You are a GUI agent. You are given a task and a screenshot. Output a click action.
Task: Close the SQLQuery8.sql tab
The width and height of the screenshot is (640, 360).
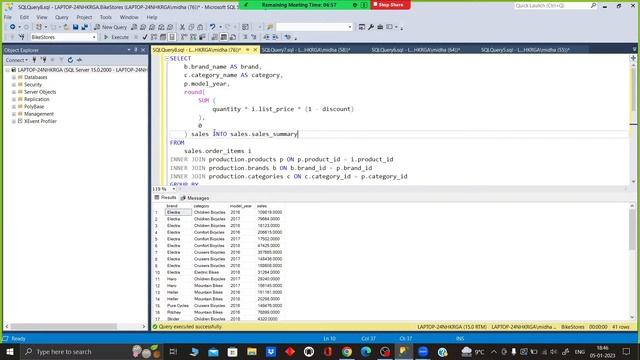pyautogui.click(x=255, y=50)
